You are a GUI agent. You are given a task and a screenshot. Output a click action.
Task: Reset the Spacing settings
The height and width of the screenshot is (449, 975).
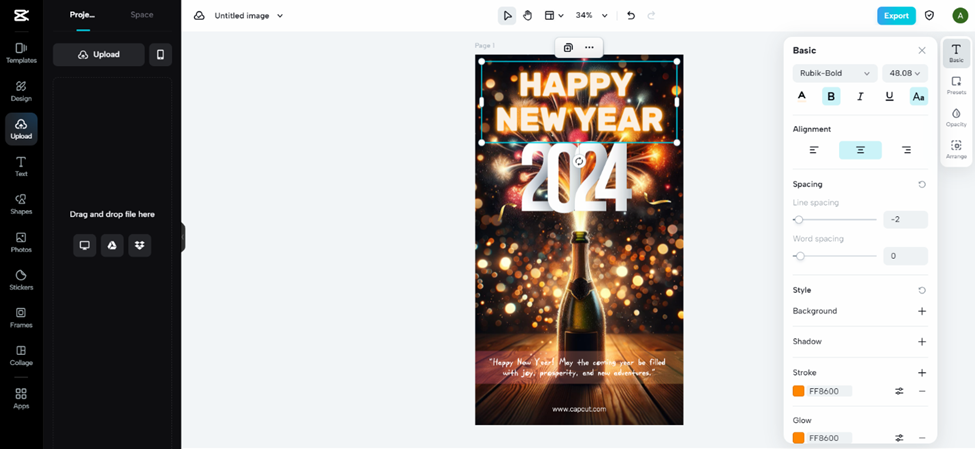(922, 184)
